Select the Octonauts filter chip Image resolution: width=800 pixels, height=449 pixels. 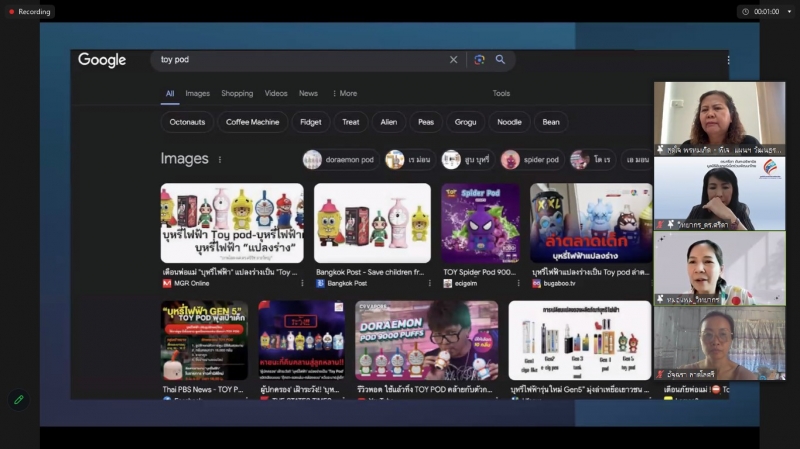point(187,122)
